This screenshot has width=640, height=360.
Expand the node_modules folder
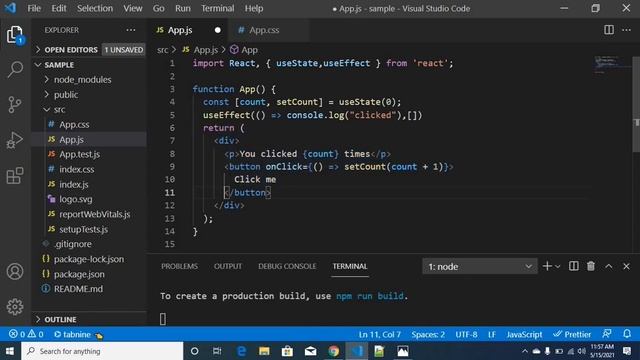pyautogui.click(x=82, y=80)
